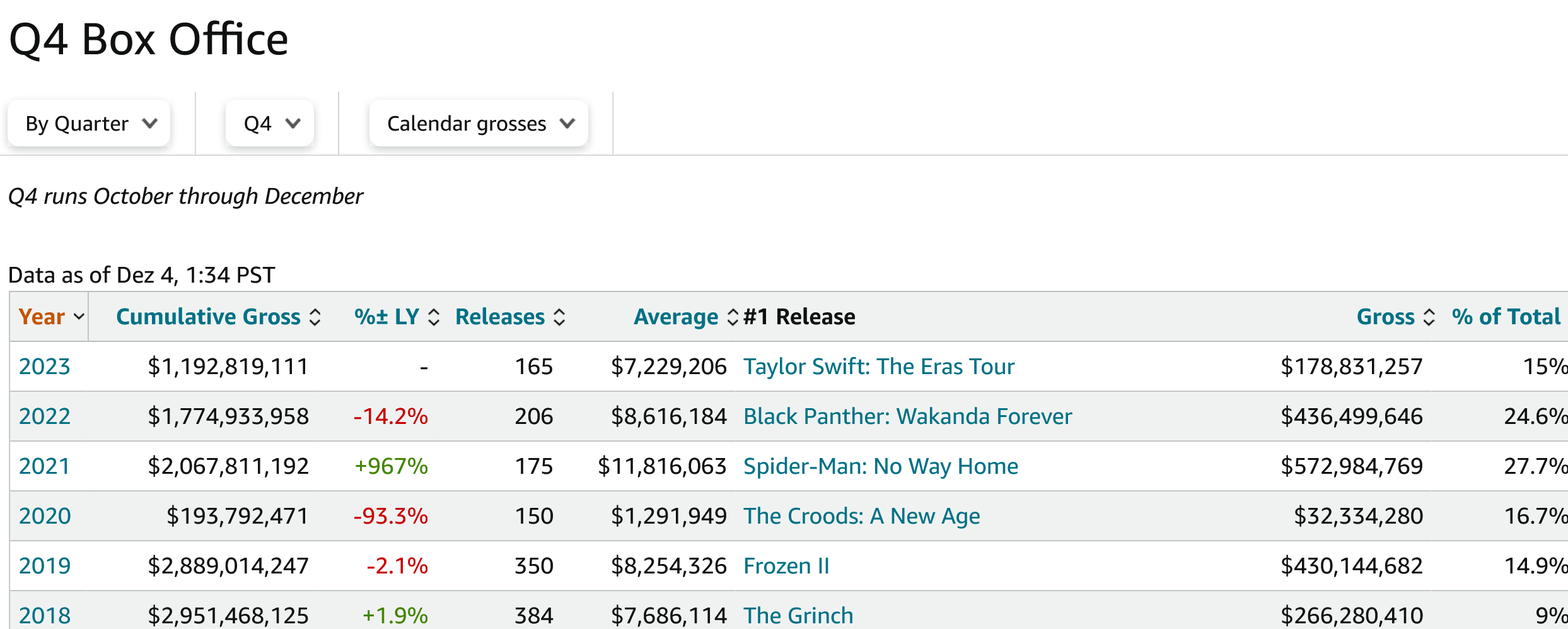Expand the Q4 quarter selector
1568x629 pixels.
270,124
